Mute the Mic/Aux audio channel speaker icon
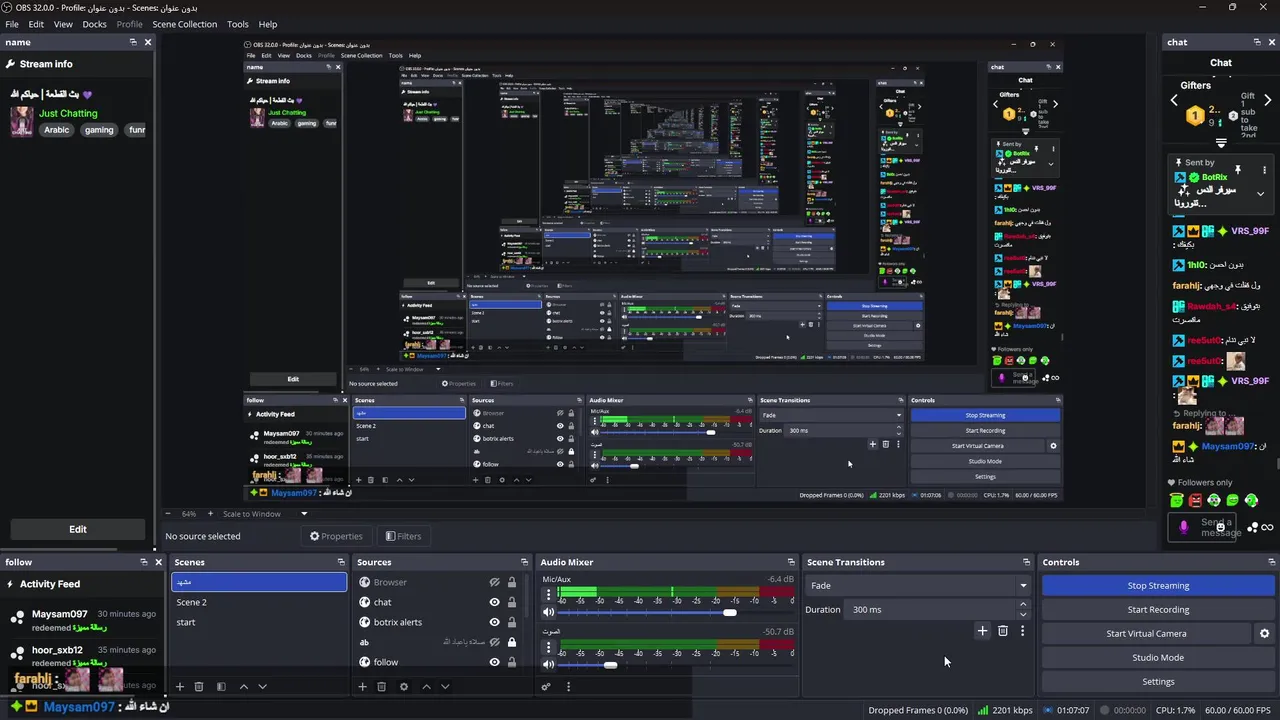Screen dimensions: 1280x720 548,612
